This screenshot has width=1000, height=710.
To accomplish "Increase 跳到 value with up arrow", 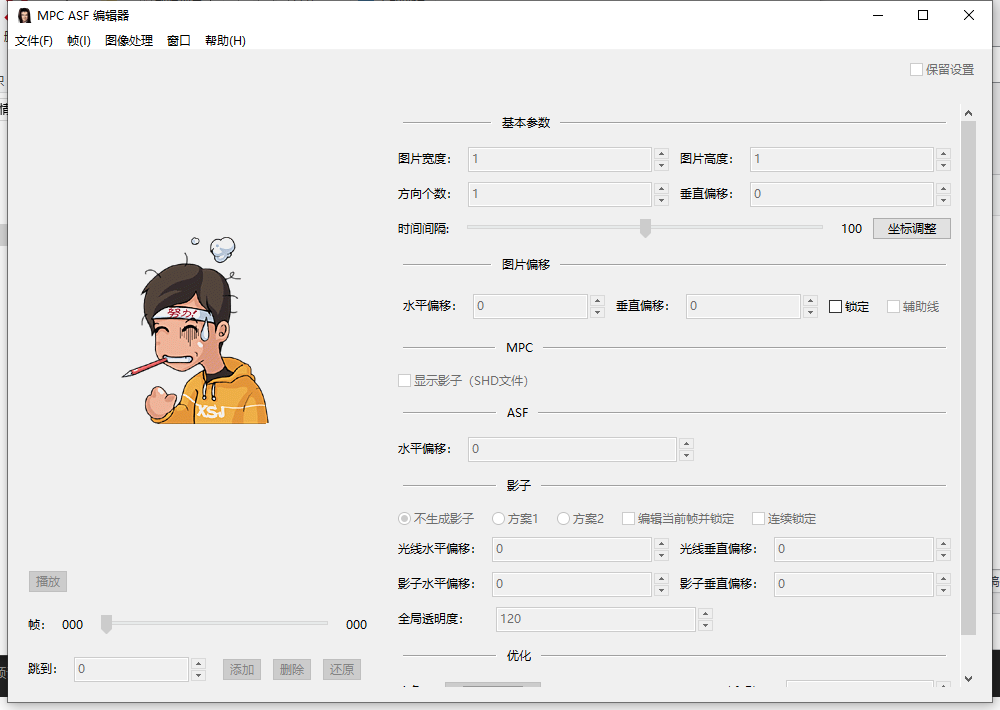I will (x=198, y=663).
